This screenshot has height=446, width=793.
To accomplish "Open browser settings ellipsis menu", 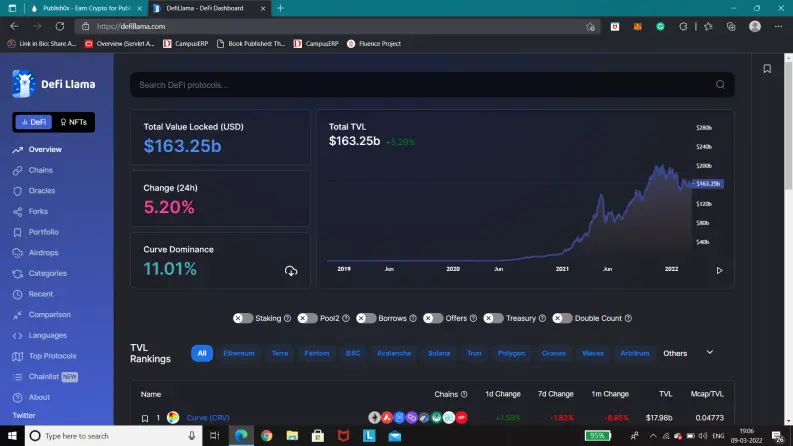I will (778, 26).
